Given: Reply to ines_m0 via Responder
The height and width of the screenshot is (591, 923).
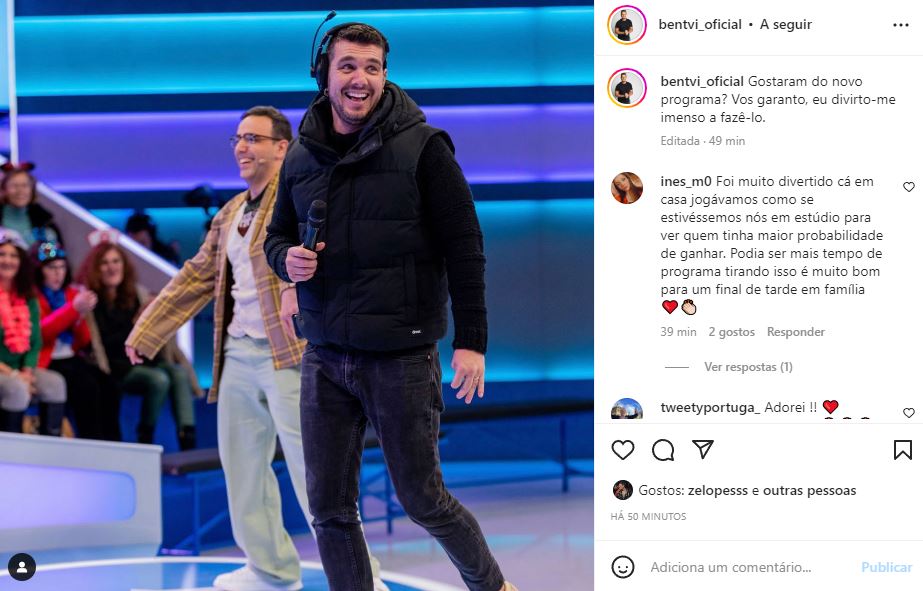Looking at the screenshot, I should [x=795, y=332].
